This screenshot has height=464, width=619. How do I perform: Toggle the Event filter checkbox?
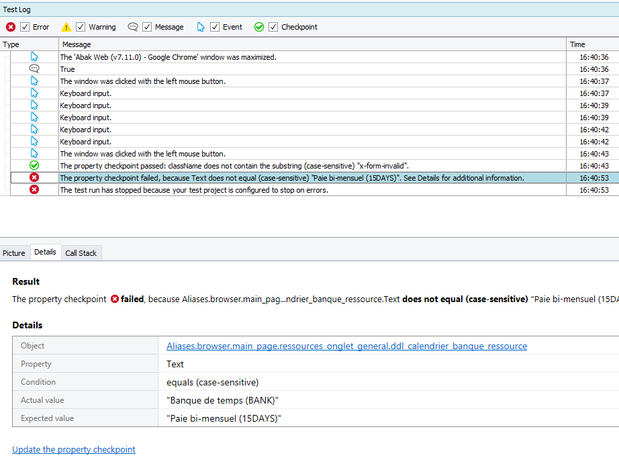click(214, 27)
